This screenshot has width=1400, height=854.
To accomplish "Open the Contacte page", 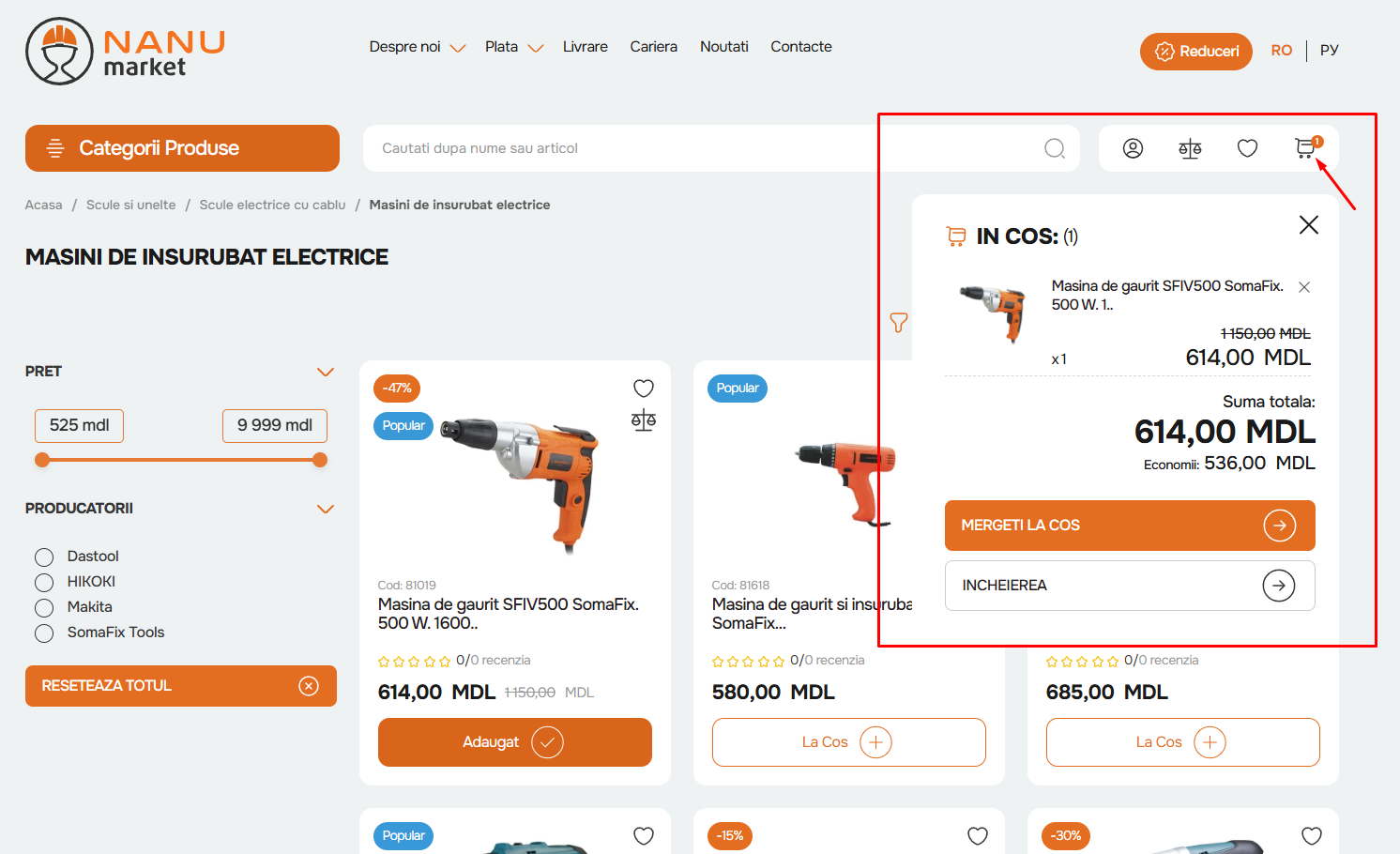I will click(801, 47).
